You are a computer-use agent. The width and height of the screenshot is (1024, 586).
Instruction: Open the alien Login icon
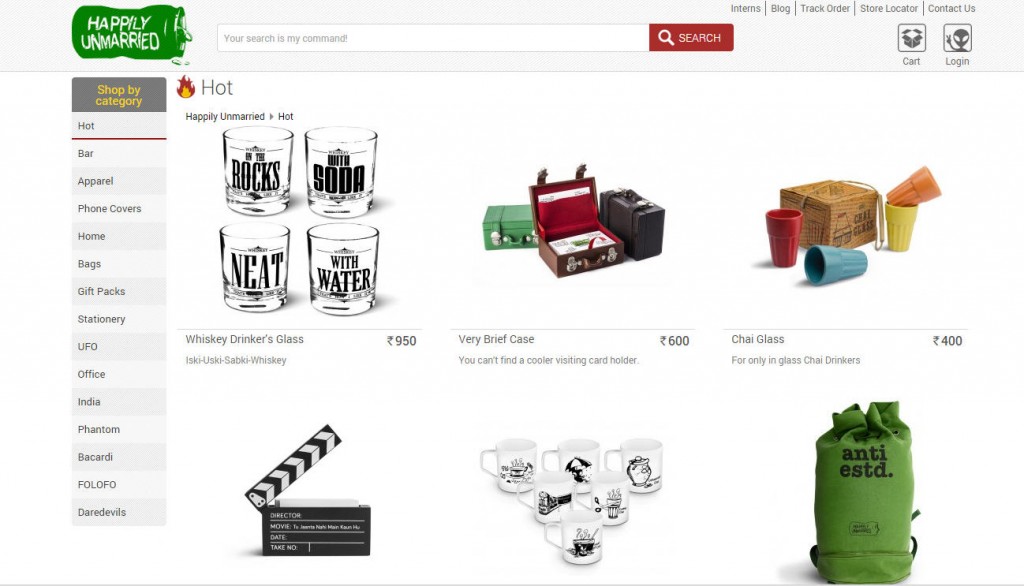click(x=957, y=38)
